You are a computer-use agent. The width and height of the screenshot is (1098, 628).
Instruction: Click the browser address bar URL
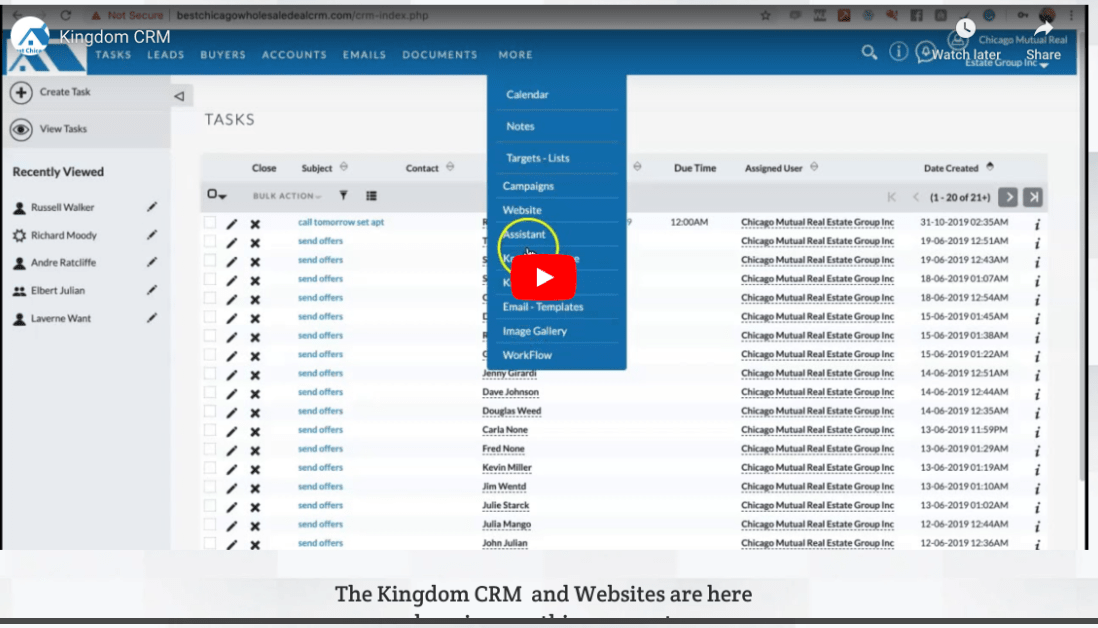303,15
